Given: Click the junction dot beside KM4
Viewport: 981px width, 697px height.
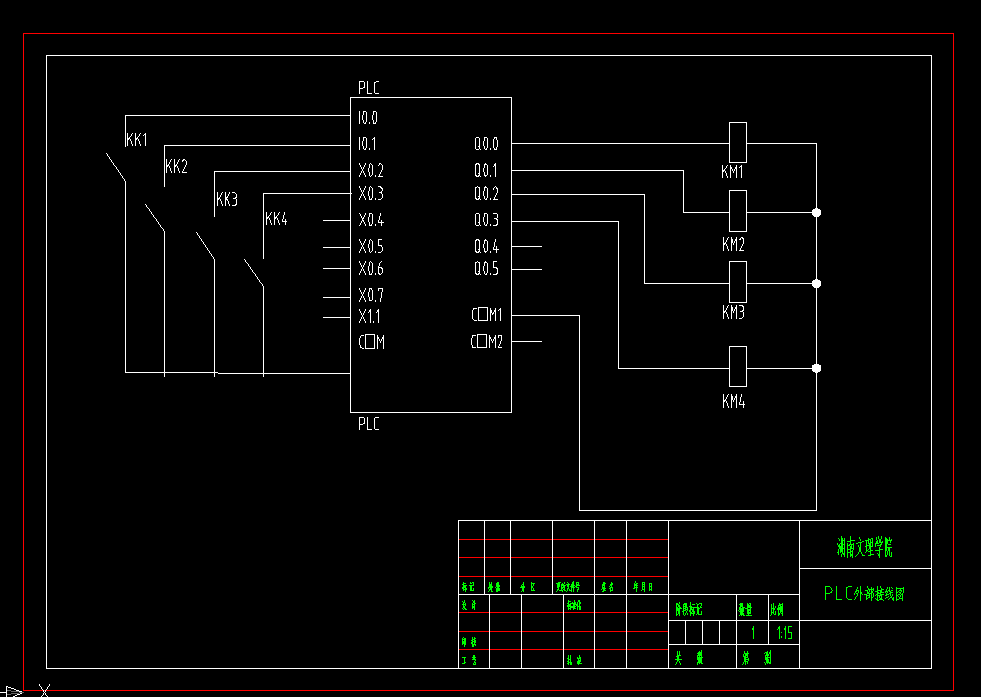Looking at the screenshot, I should pos(816,368).
